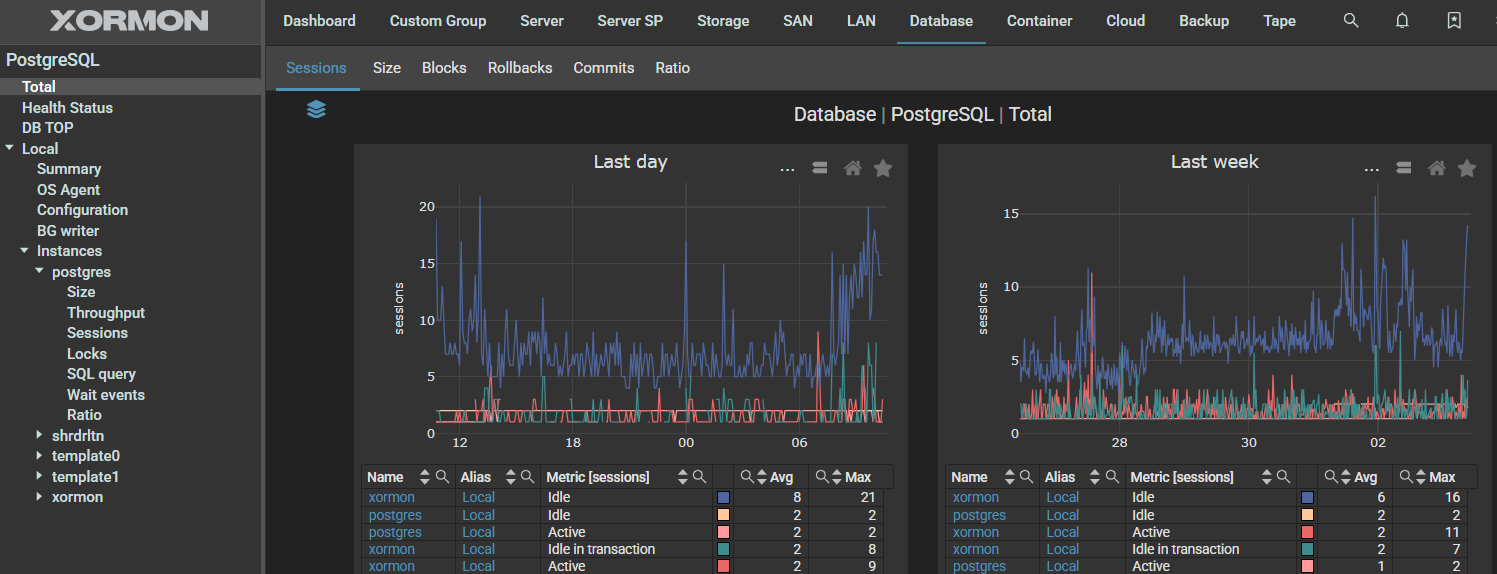Toggle the legend icon on Last week graph
This screenshot has height=574, width=1497.
point(1404,168)
